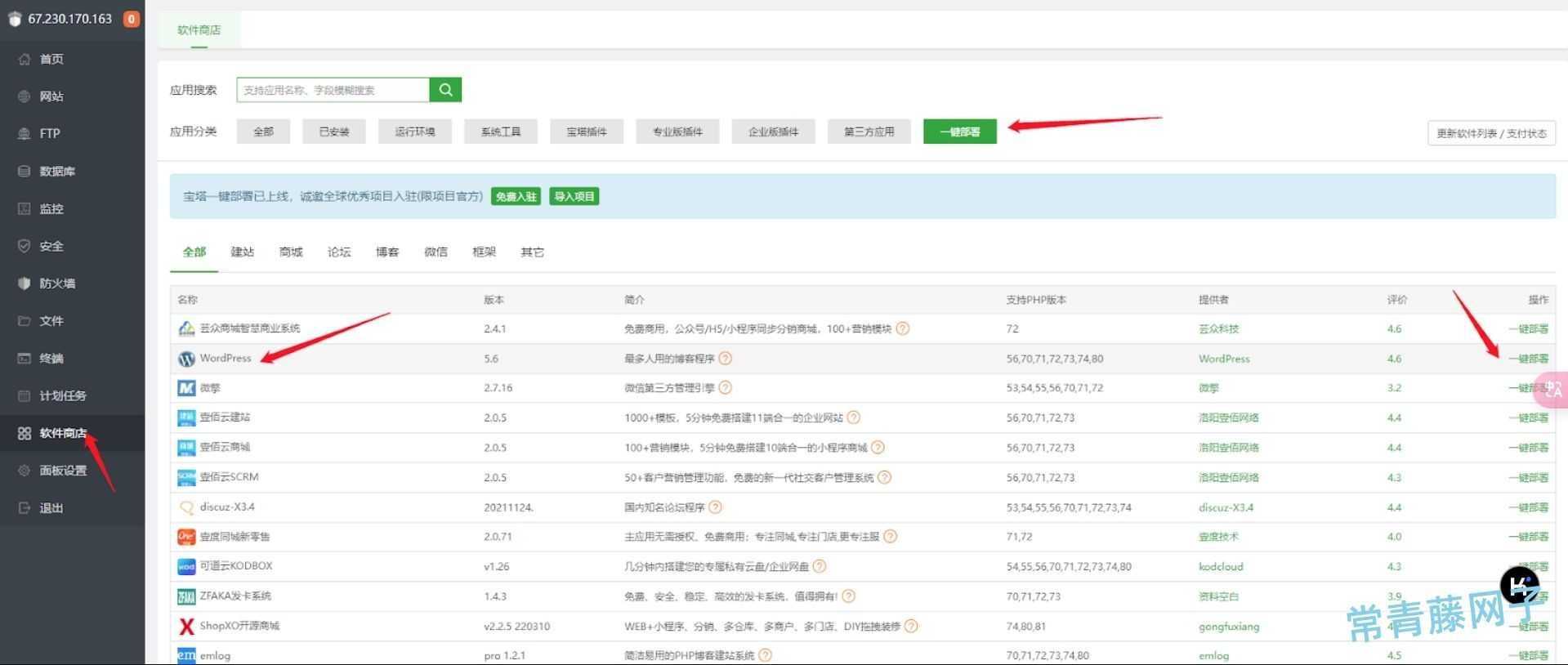Filter by 已安装 category
Image resolution: width=1568 pixels, height=665 pixels.
334,132
